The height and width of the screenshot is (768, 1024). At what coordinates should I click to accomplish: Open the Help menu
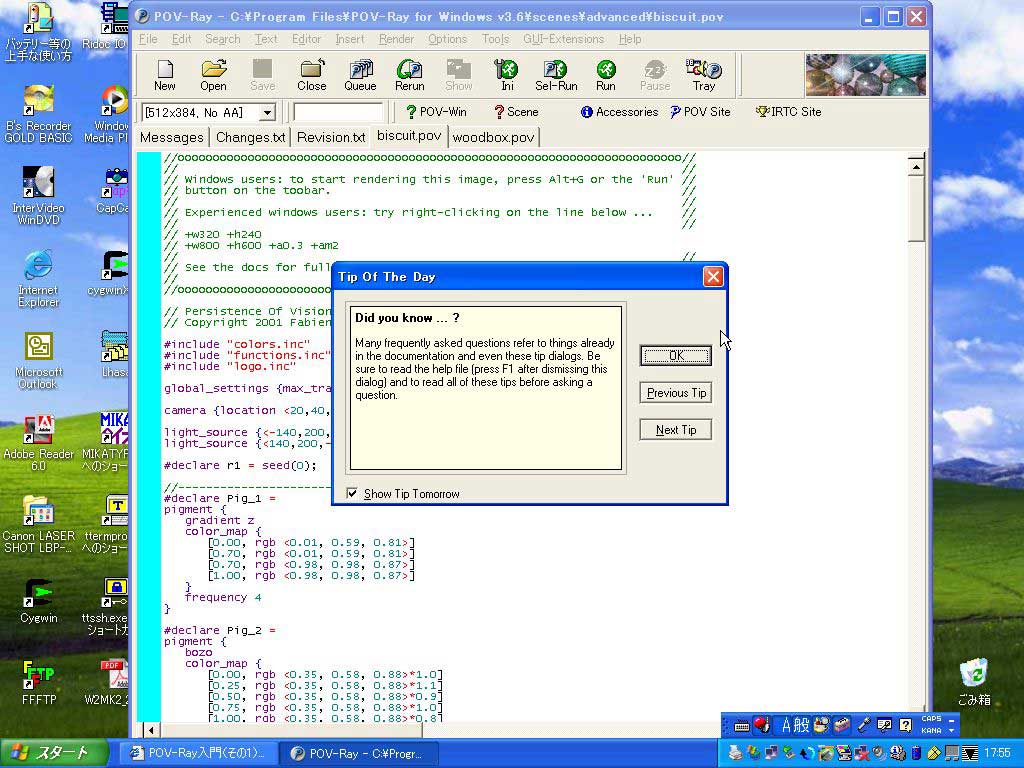click(630, 39)
